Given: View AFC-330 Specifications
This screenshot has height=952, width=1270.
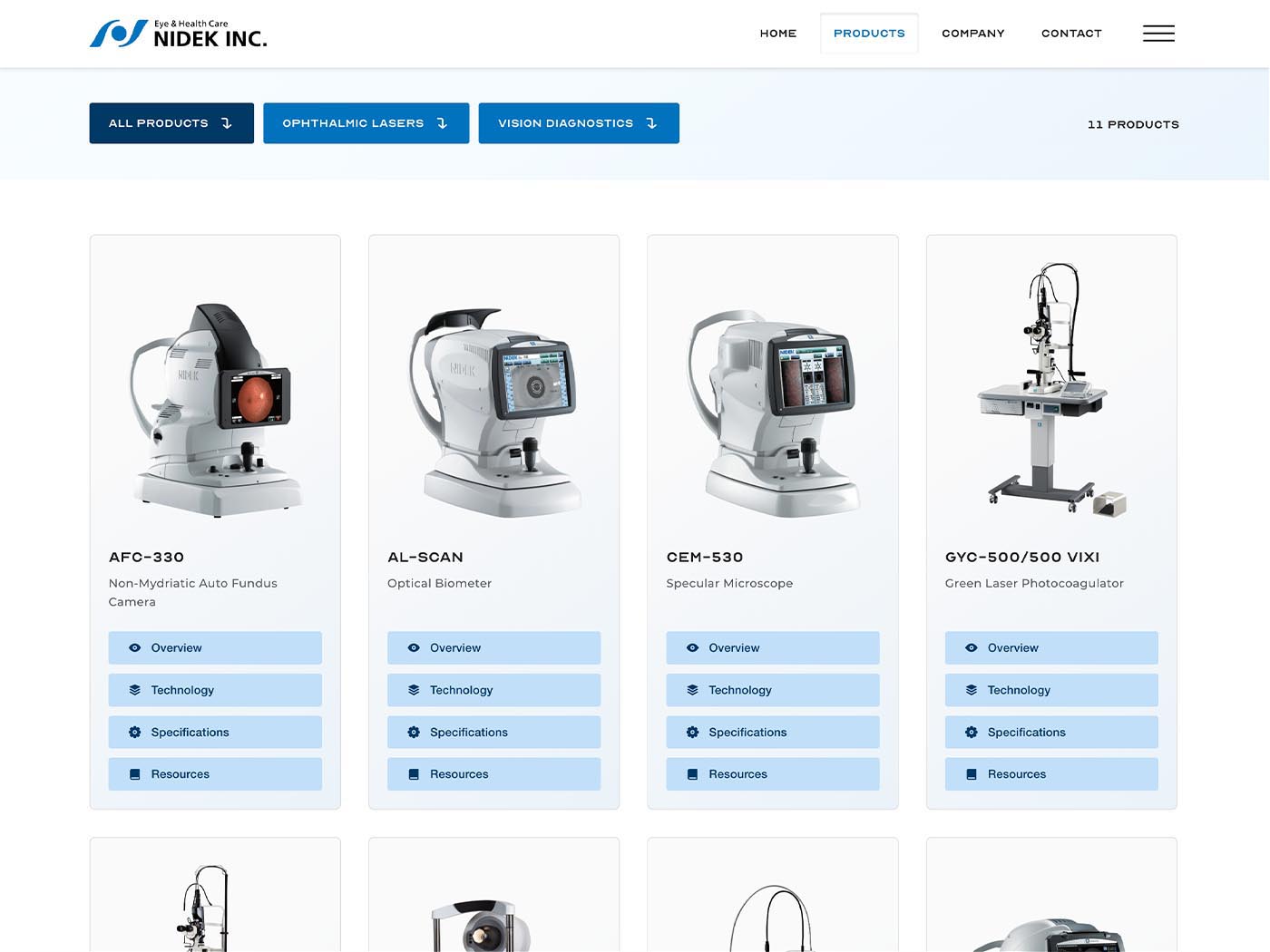Looking at the screenshot, I should [x=215, y=733].
